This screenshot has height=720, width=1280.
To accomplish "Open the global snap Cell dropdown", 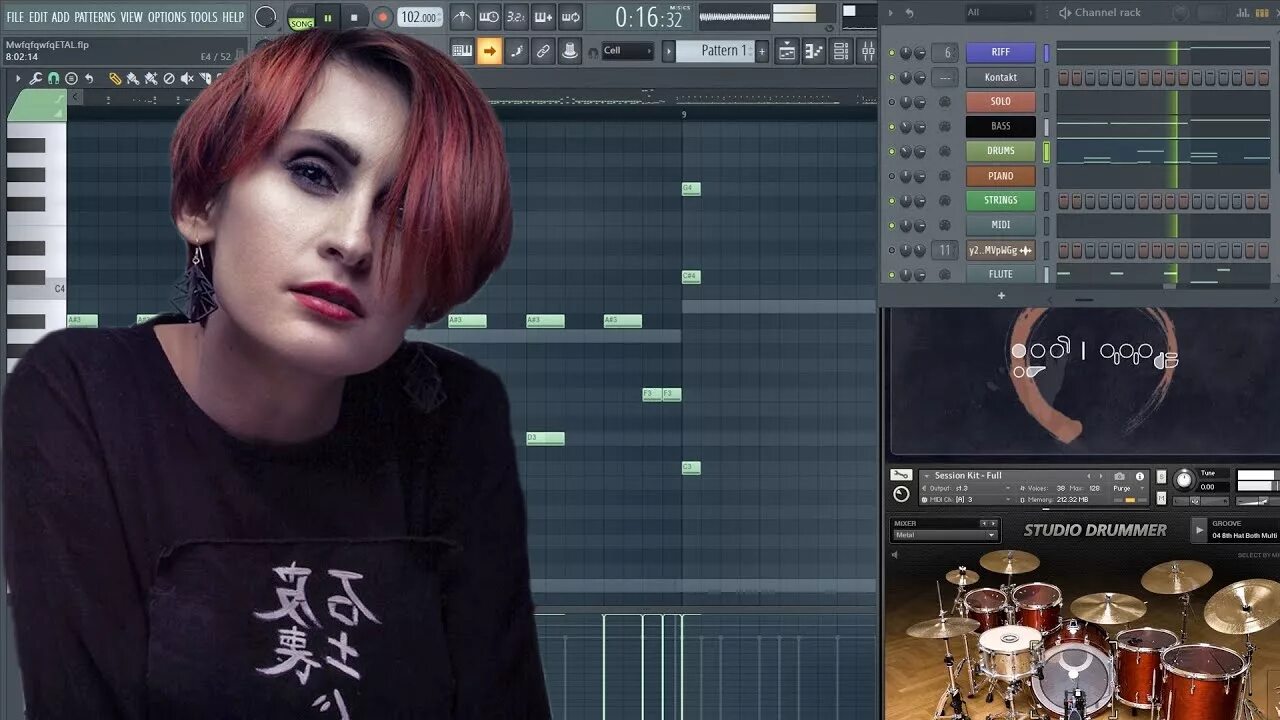I will point(627,51).
